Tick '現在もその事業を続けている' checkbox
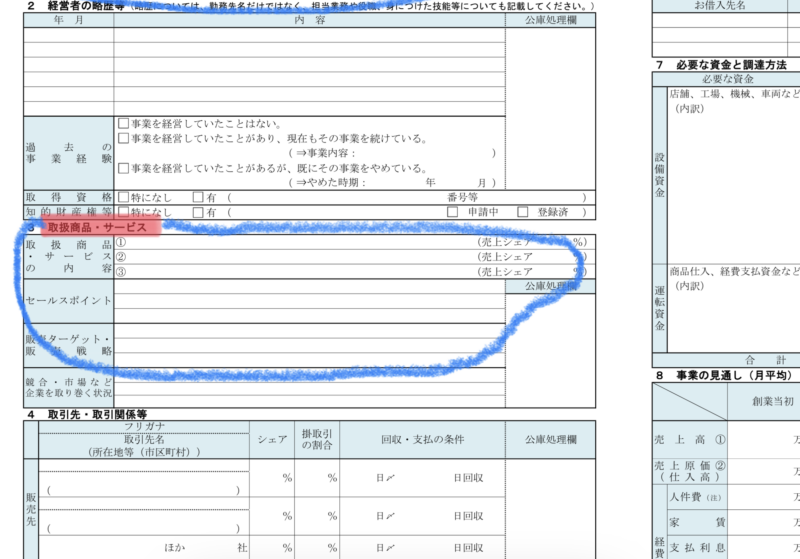This screenshot has height=559, width=800. 123,138
